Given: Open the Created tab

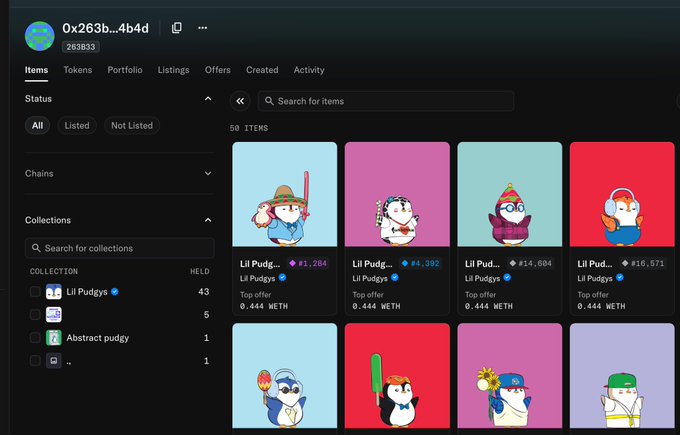Looking at the screenshot, I should (x=262, y=70).
